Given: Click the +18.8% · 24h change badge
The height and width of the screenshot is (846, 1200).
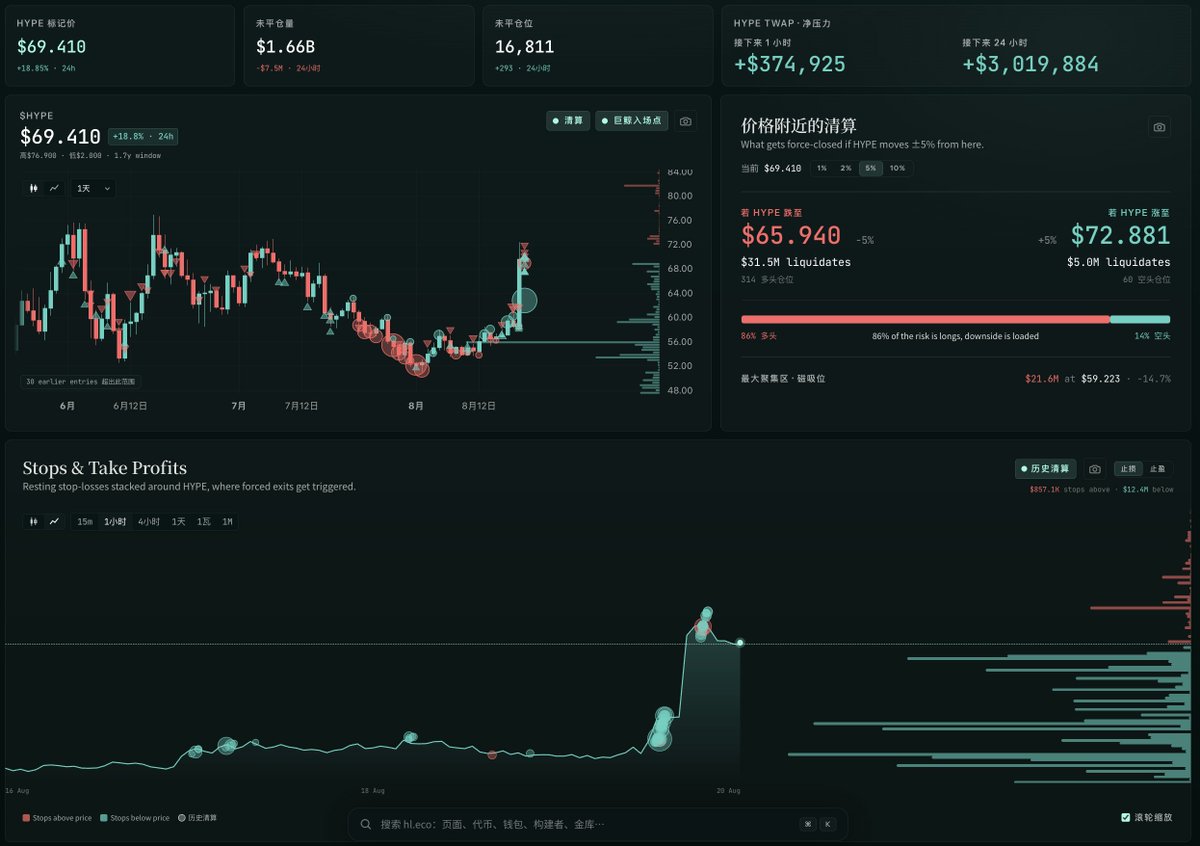Looking at the screenshot, I should click(143, 136).
